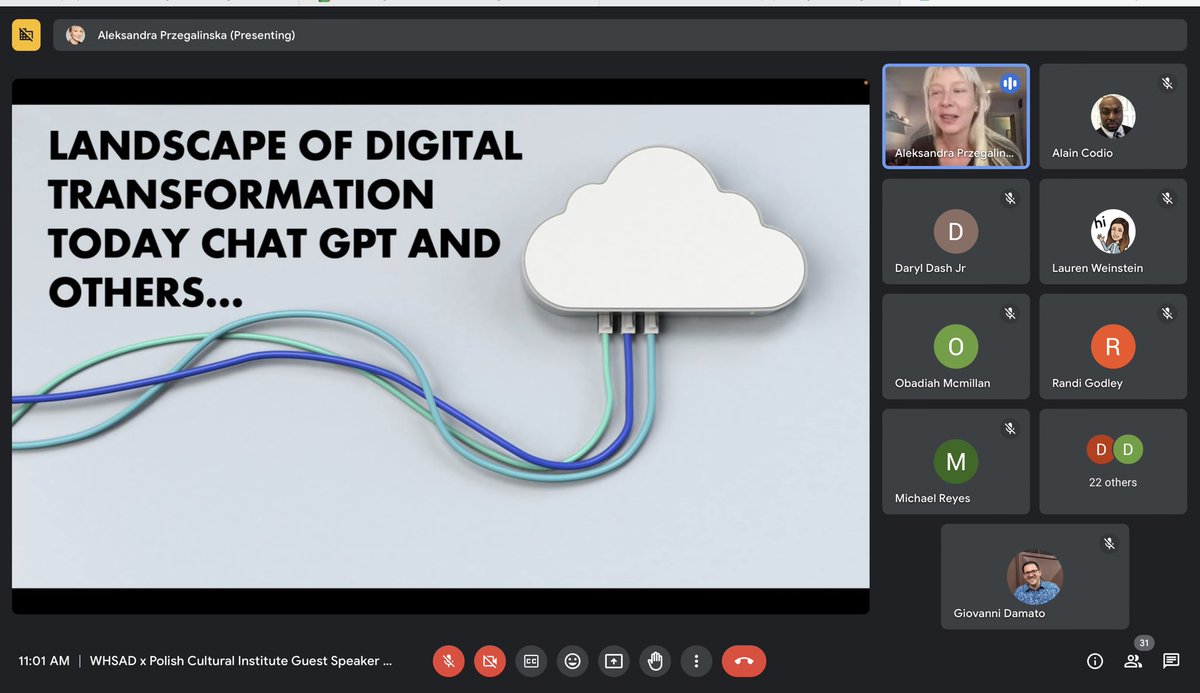Click Lauren Weinstein's hi avatar
The image size is (1200, 693).
(1113, 231)
